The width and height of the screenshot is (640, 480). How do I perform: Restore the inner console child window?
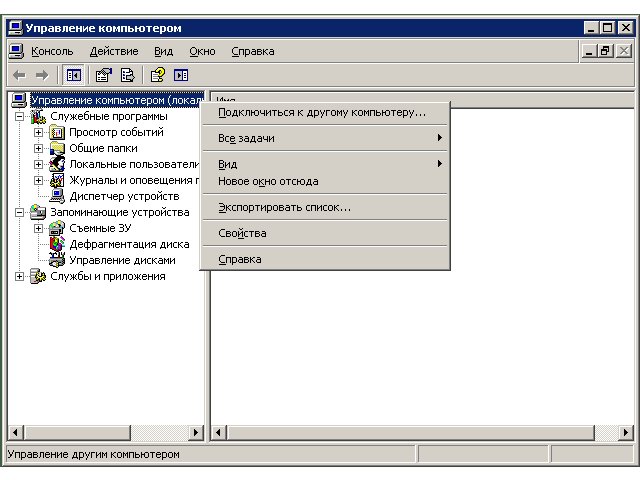606,51
